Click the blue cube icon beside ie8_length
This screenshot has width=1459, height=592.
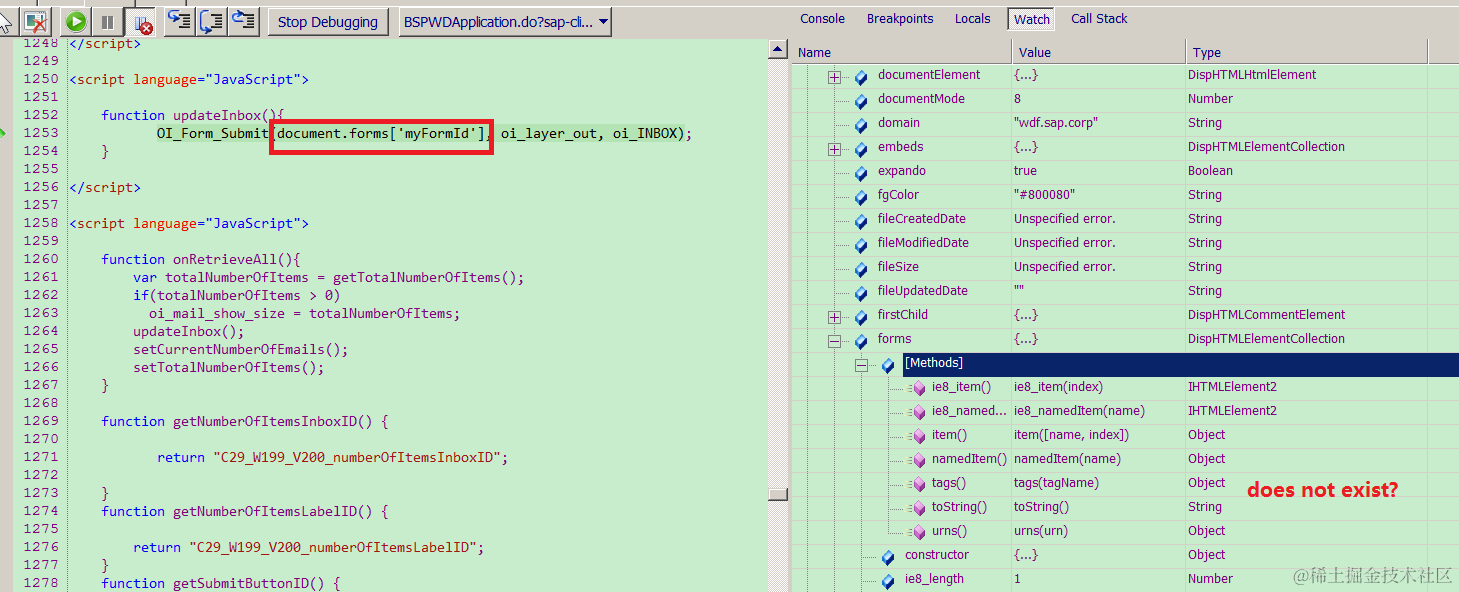[888, 581]
